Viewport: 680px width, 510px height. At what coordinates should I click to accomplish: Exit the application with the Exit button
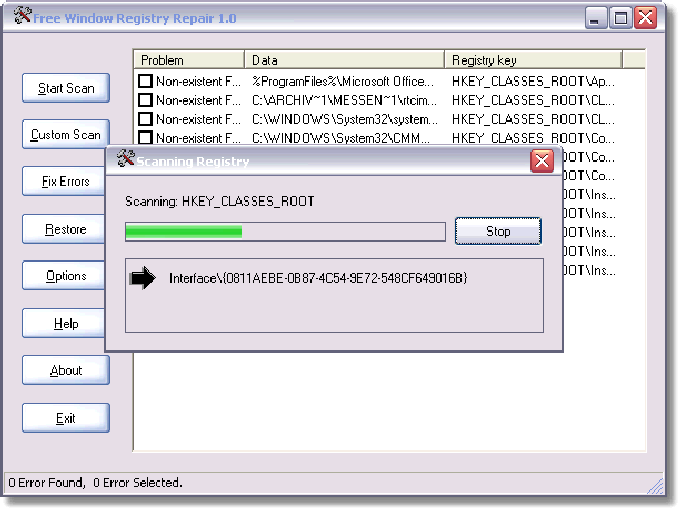[66, 418]
